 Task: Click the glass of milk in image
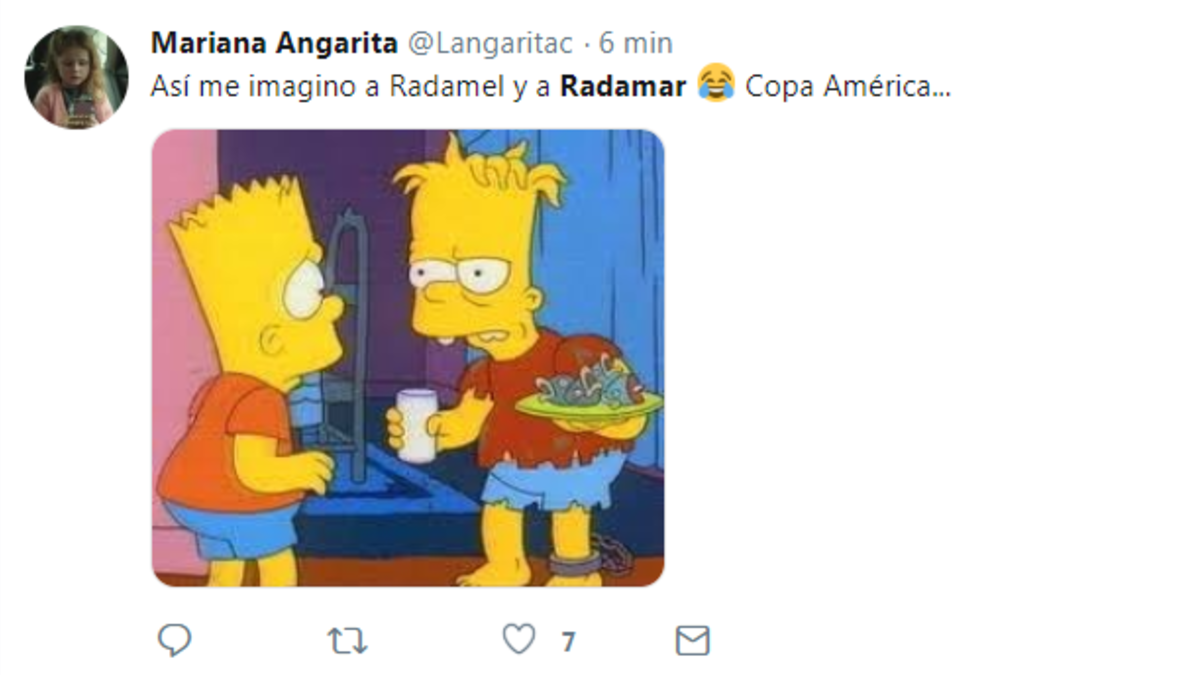[x=416, y=427]
